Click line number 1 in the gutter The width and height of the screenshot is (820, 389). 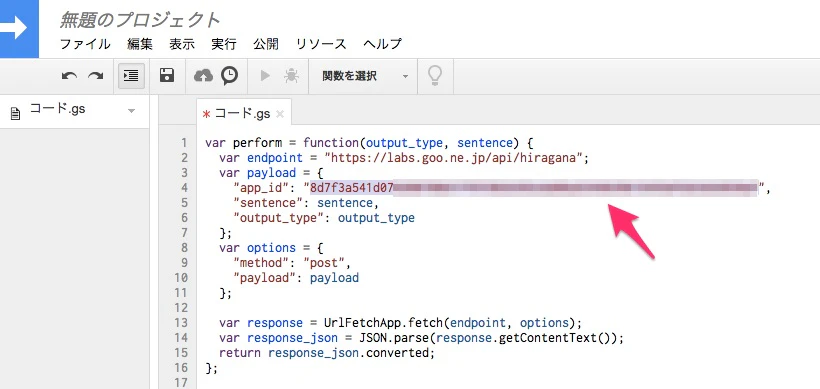tap(184, 143)
